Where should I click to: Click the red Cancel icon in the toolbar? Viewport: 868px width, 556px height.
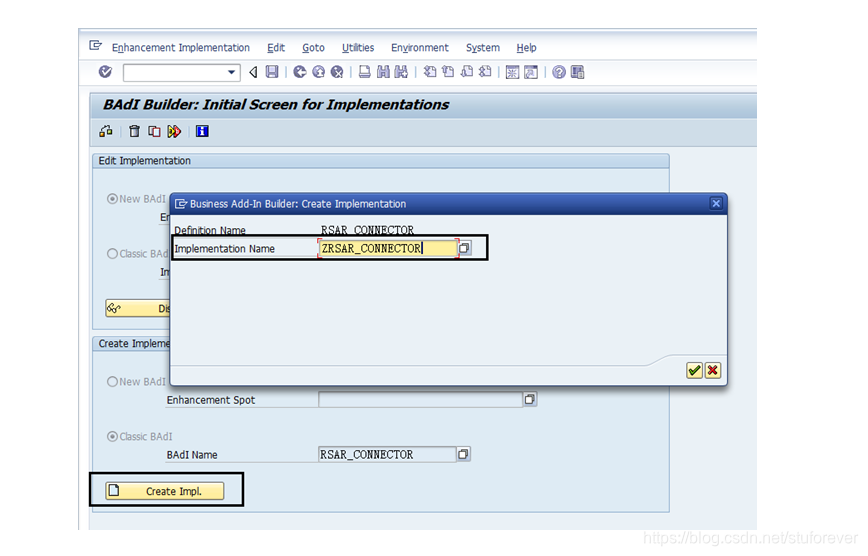pyautogui.click(x=337, y=72)
